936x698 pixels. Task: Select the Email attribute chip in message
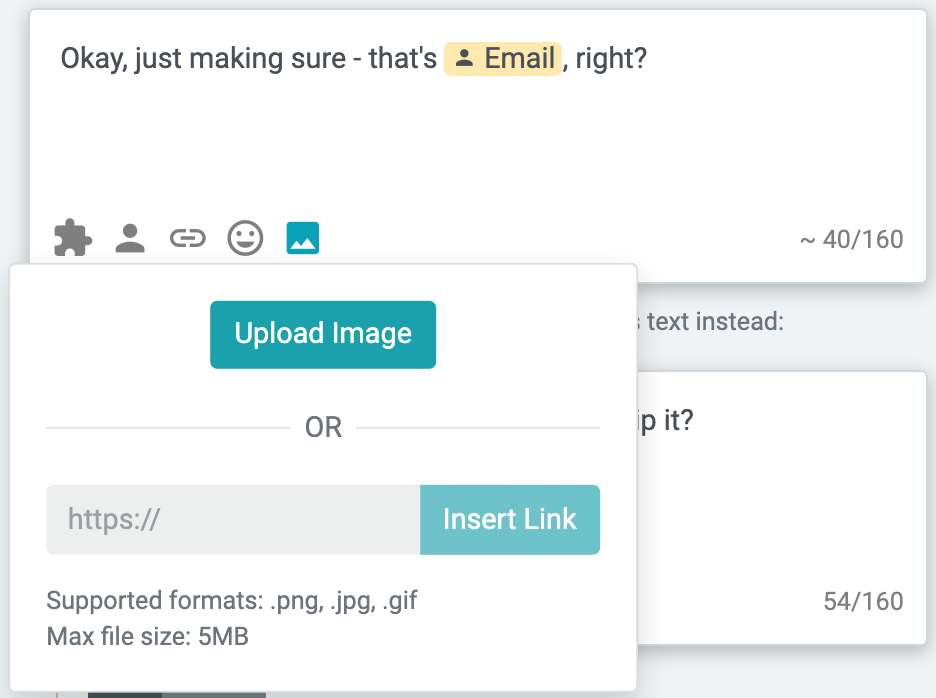click(x=503, y=59)
